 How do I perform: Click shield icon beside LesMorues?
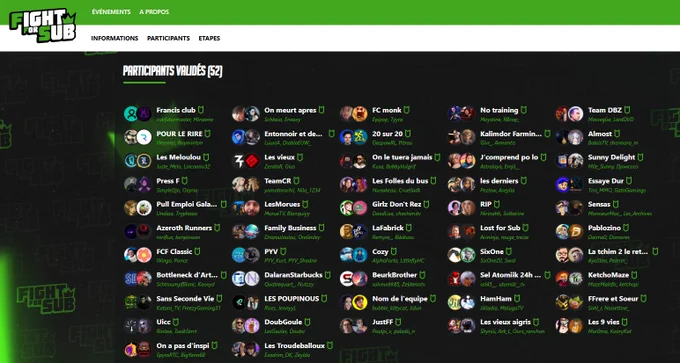point(305,204)
